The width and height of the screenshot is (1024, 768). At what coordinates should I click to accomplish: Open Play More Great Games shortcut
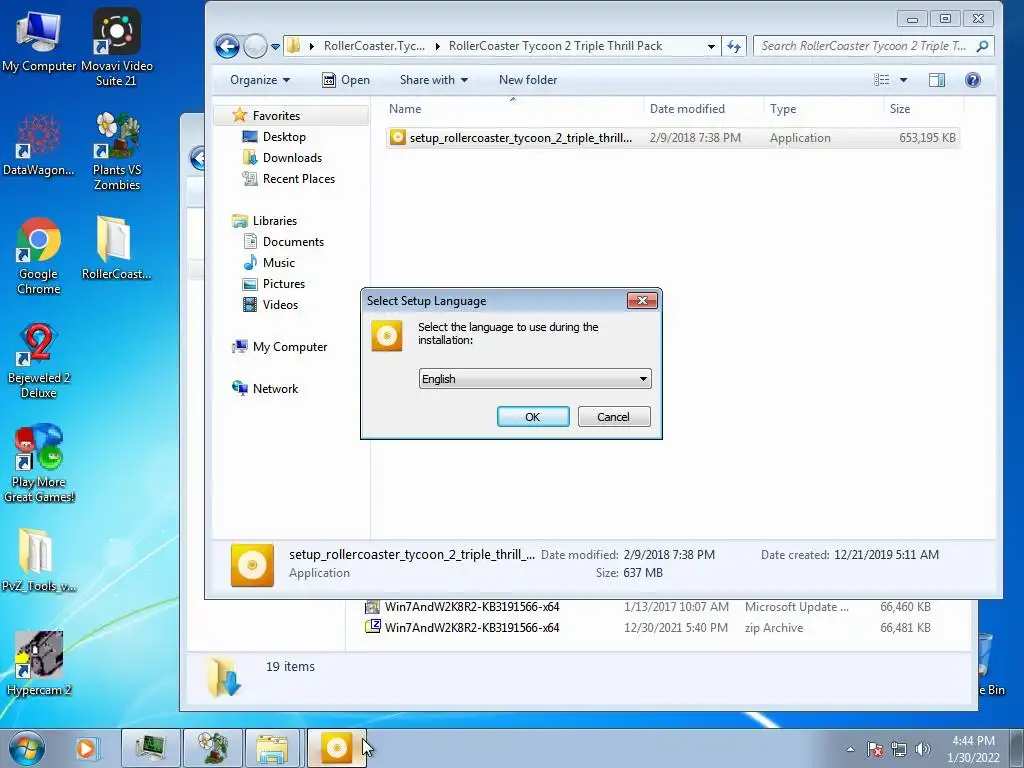39,464
